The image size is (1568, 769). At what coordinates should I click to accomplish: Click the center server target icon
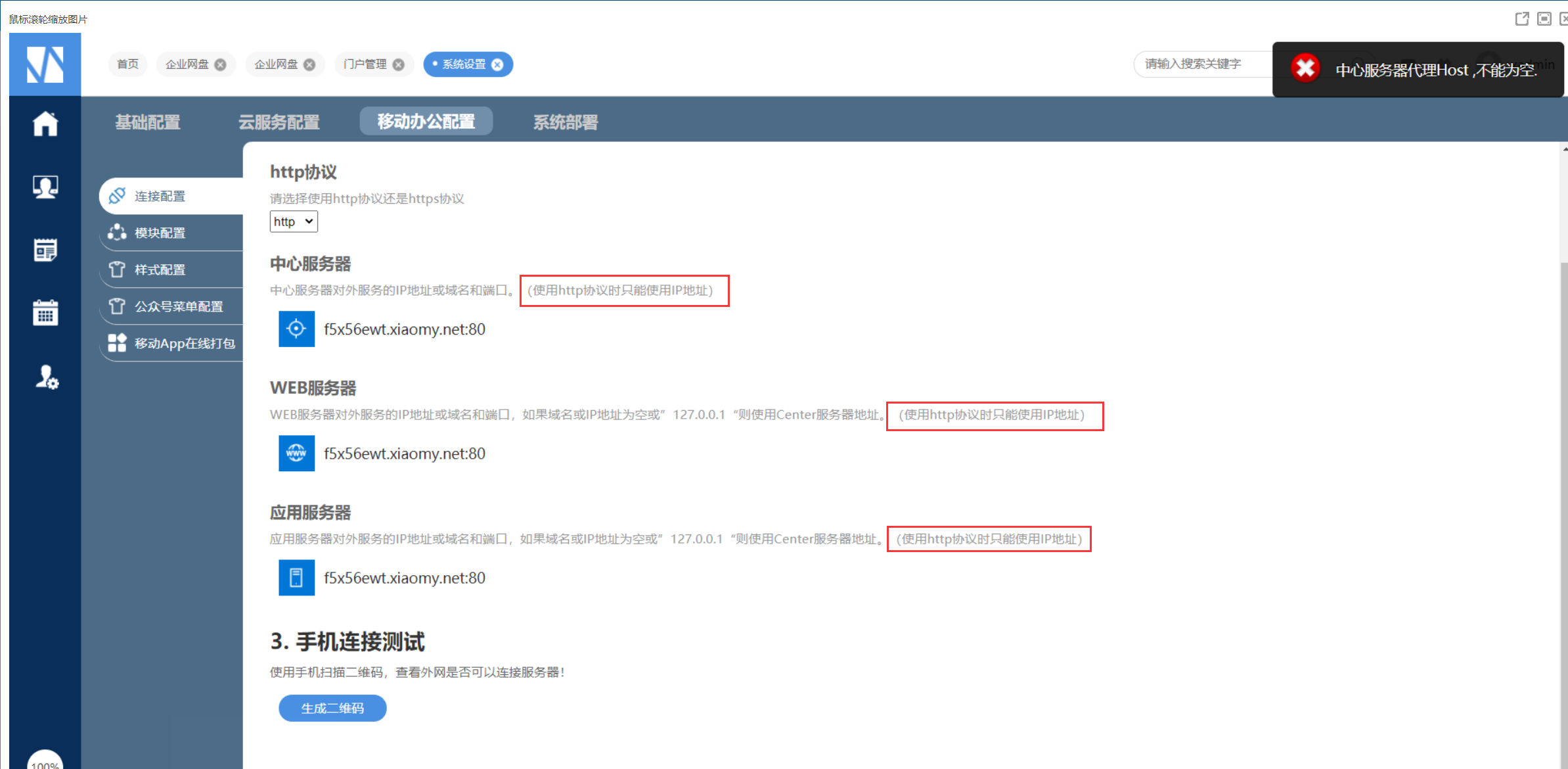[296, 329]
